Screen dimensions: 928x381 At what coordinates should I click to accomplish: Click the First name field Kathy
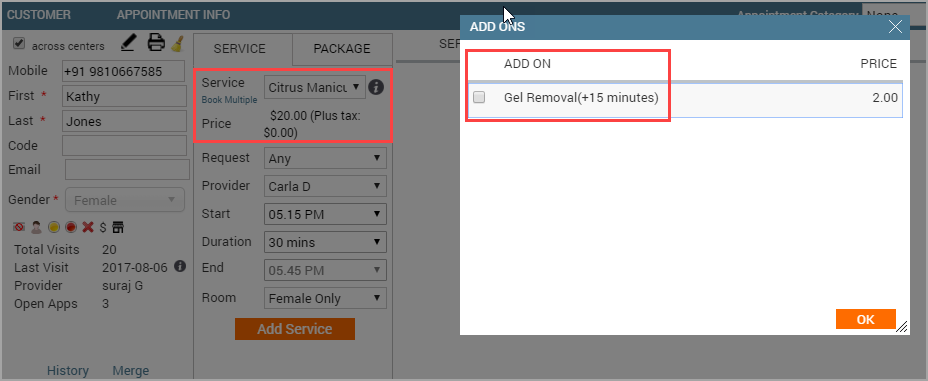tap(124, 96)
